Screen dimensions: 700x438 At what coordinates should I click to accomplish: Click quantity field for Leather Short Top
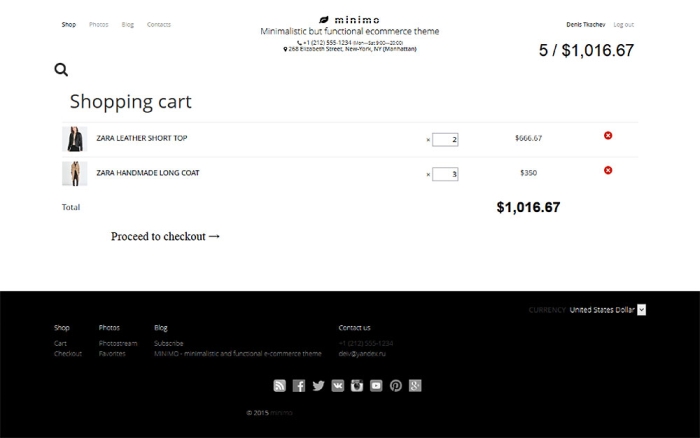(445, 139)
